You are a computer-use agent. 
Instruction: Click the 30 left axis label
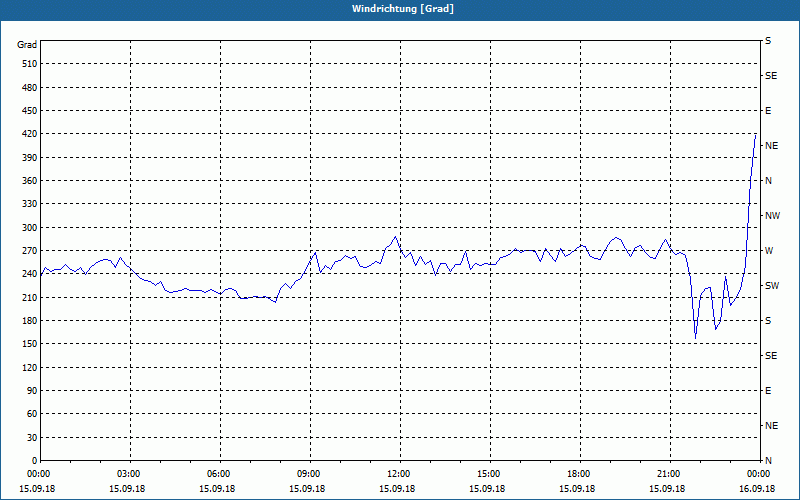32,438
